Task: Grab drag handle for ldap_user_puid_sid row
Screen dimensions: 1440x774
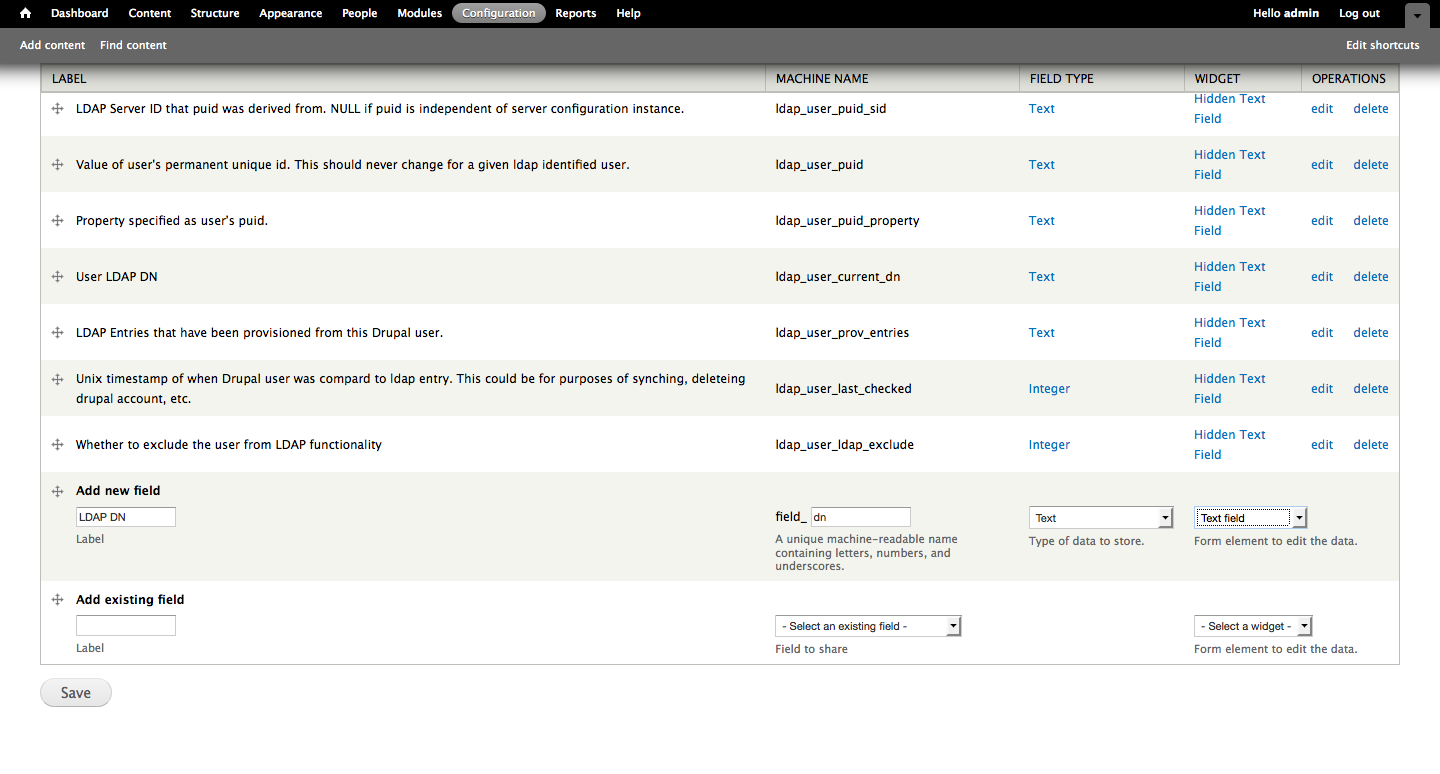Action: tap(58, 108)
